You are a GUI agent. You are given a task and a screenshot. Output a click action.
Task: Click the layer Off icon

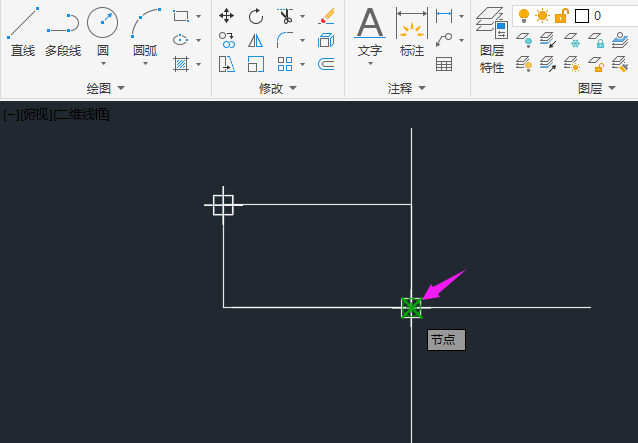click(524, 40)
